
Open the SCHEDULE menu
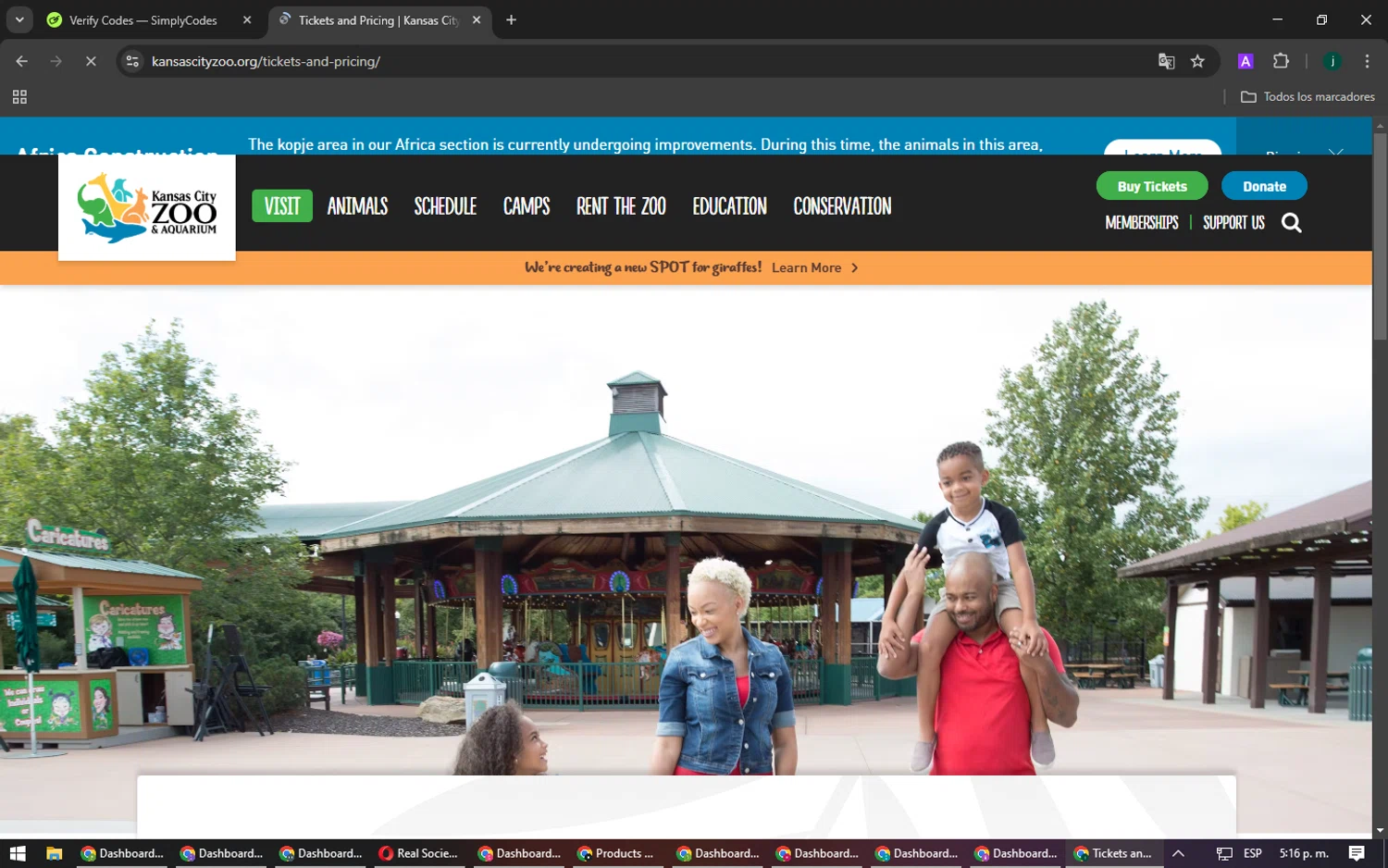(x=445, y=205)
